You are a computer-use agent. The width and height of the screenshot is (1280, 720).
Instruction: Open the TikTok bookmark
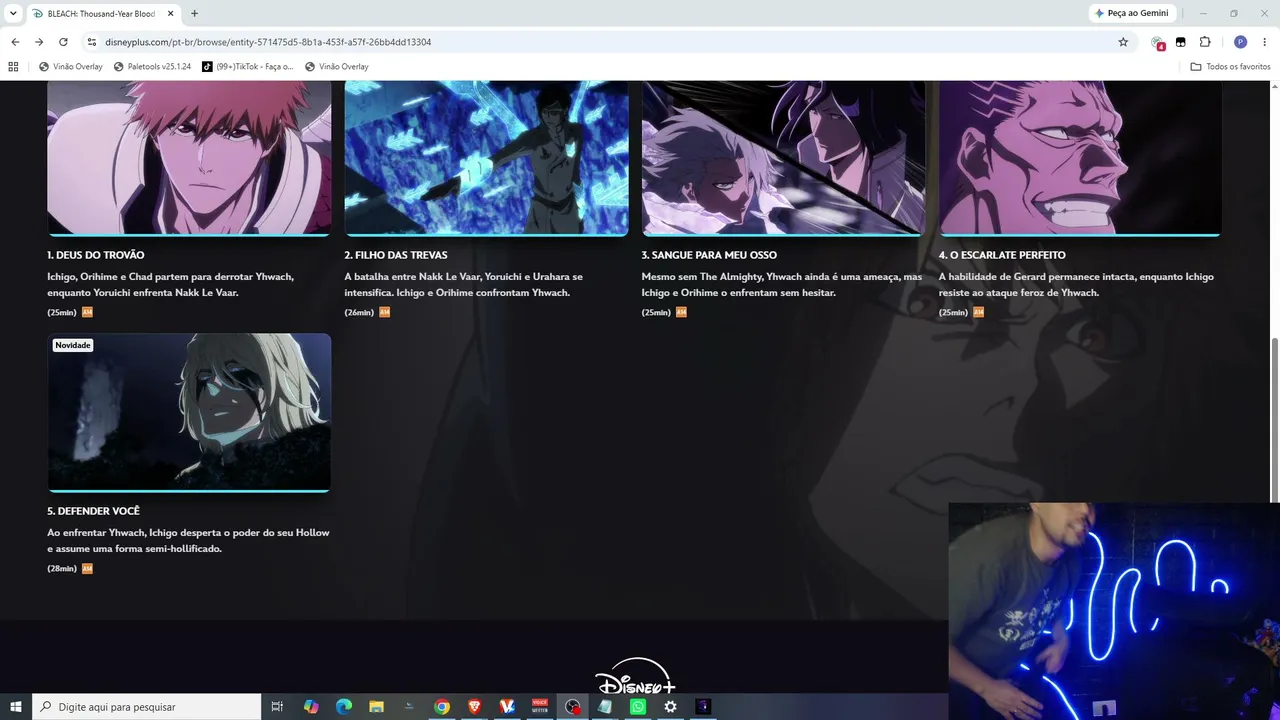[x=248, y=67]
